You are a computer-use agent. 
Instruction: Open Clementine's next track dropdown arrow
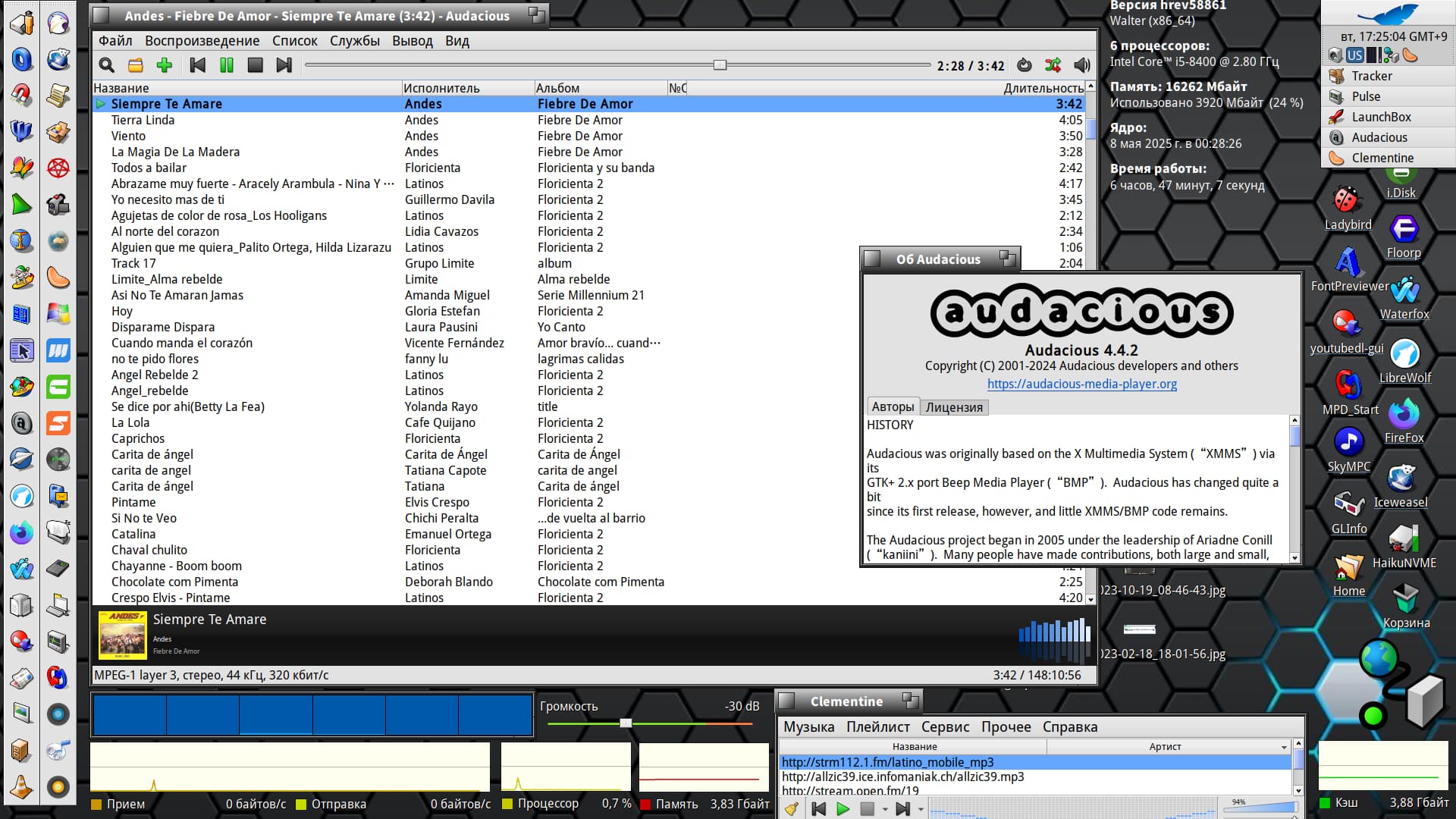[x=921, y=810]
